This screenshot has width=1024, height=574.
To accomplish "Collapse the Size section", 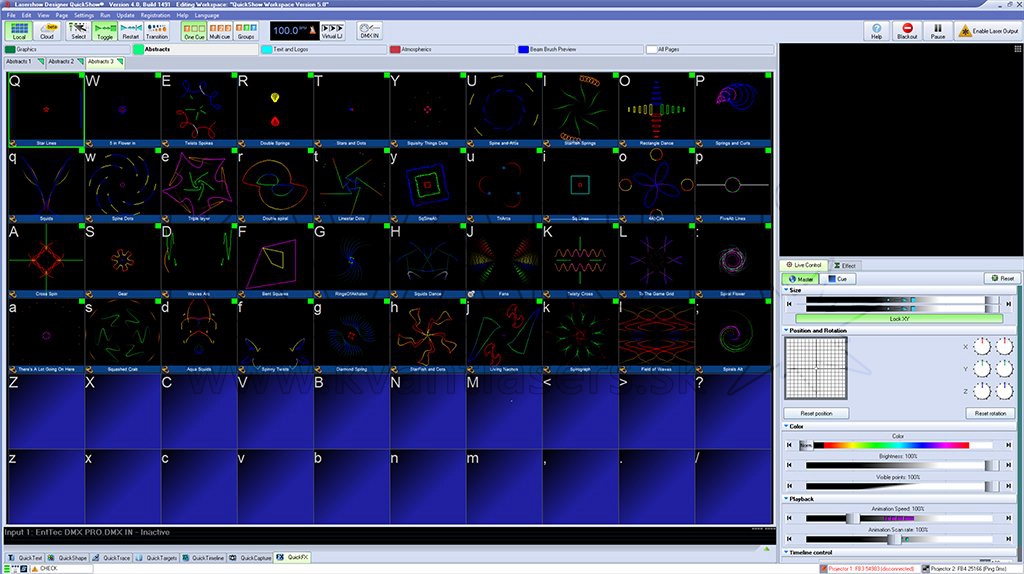I will [x=786, y=290].
